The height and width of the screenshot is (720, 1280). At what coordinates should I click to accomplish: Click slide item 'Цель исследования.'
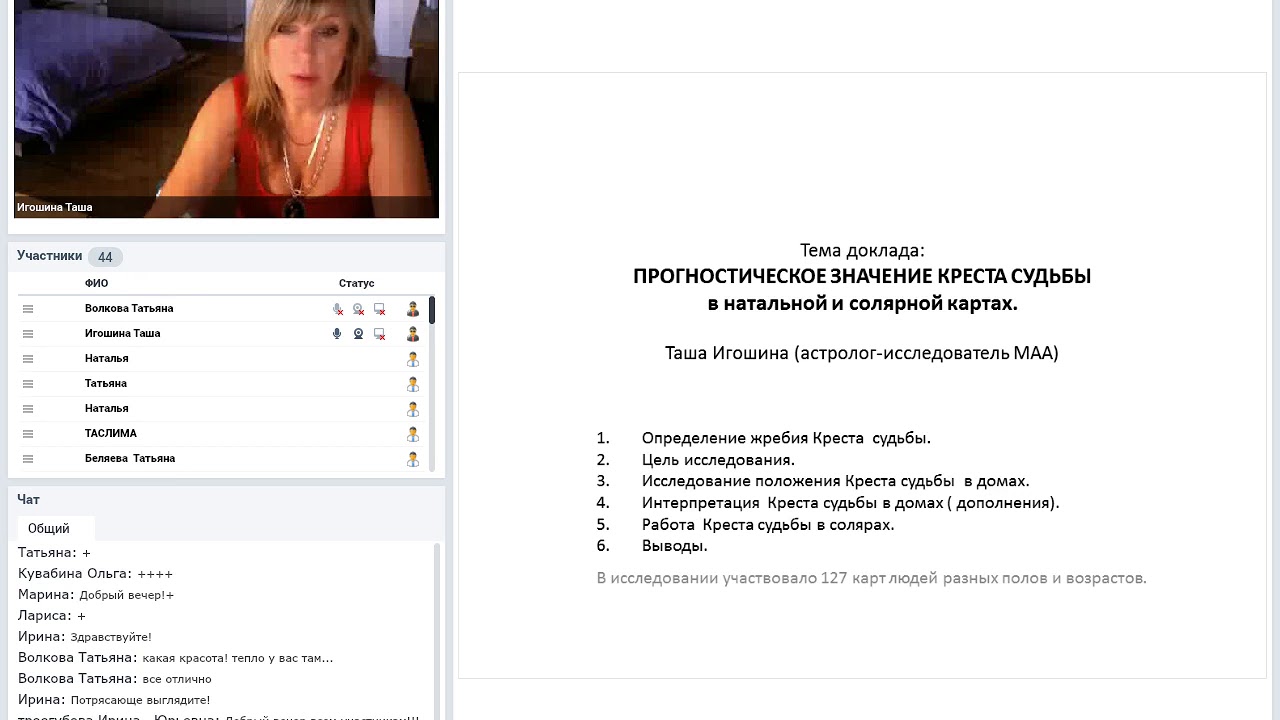coord(718,460)
